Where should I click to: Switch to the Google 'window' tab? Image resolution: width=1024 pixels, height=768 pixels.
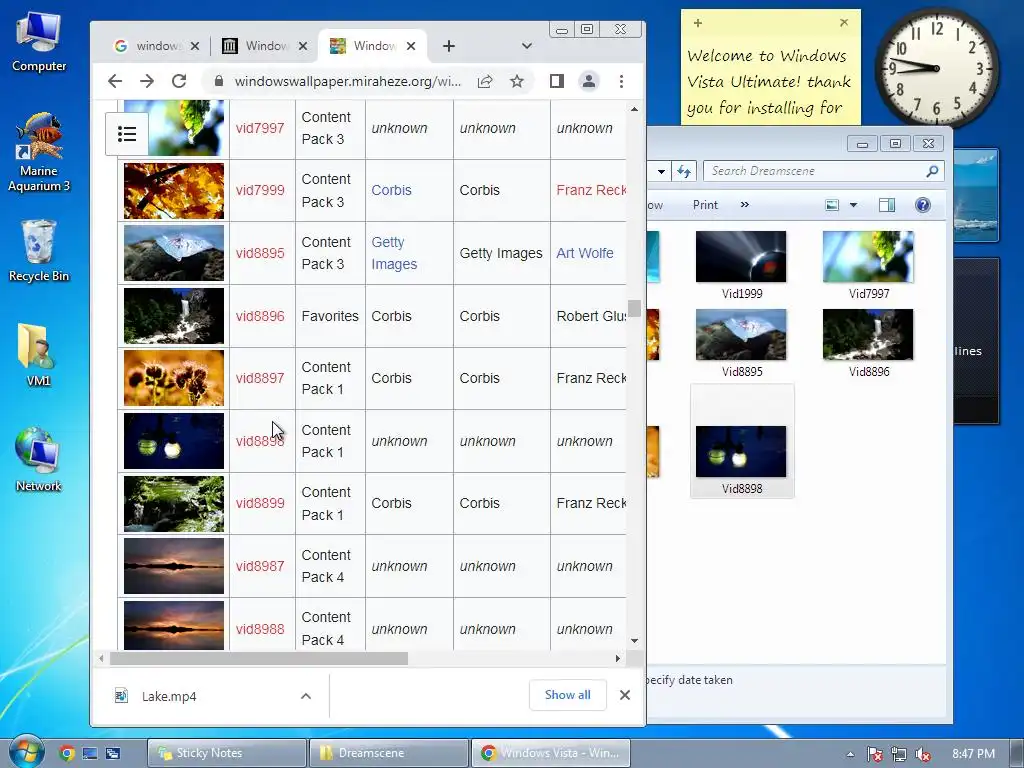[x=155, y=46]
